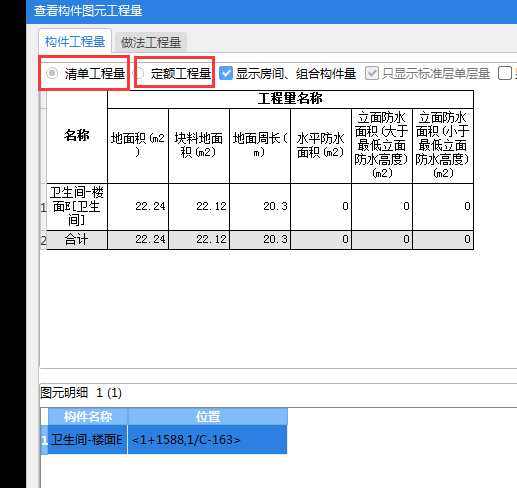Viewport: 517px width, 488px height.
Task: Click the 工程量名称 header
Action: point(290,99)
